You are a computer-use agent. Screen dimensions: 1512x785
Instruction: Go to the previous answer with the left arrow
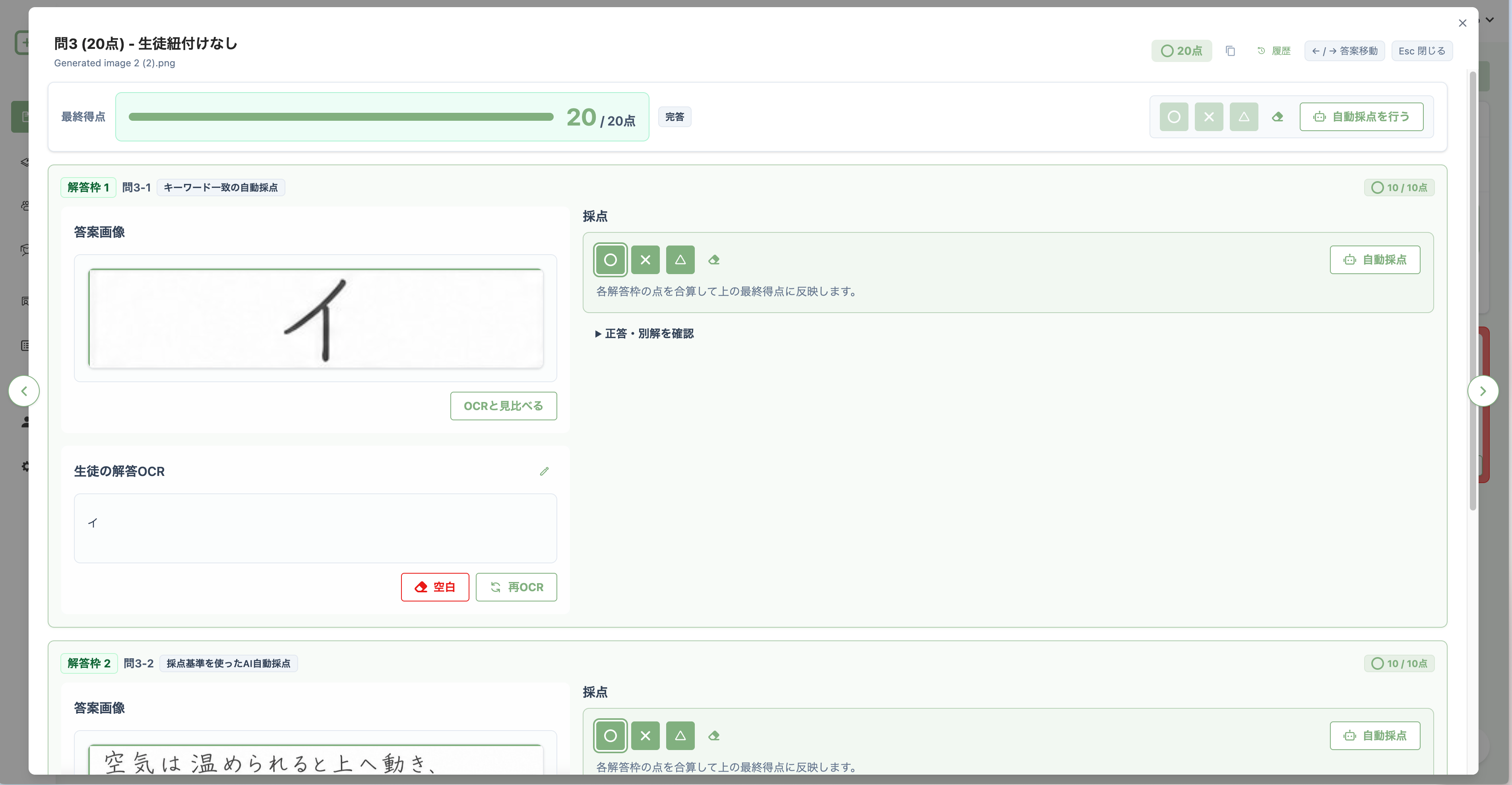pos(24,391)
